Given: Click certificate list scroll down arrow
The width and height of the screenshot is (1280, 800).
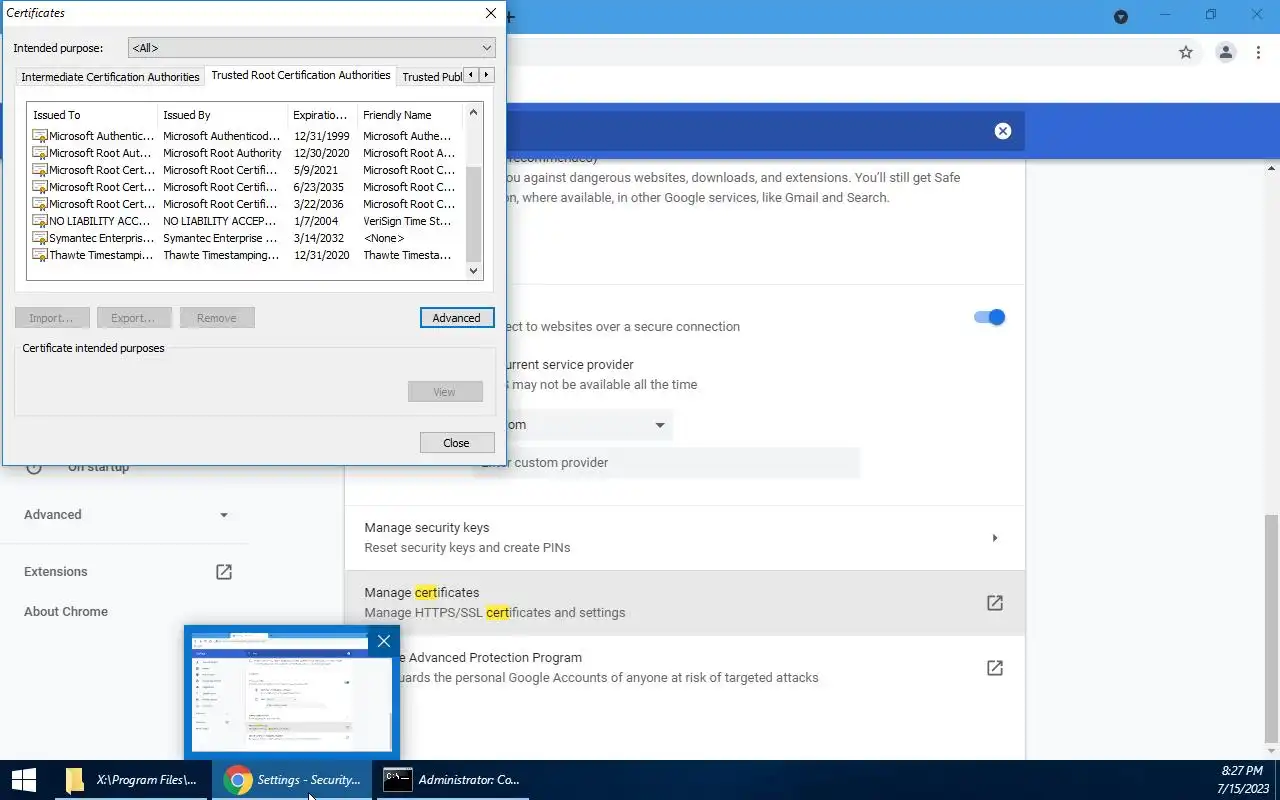Looking at the screenshot, I should (x=474, y=270).
